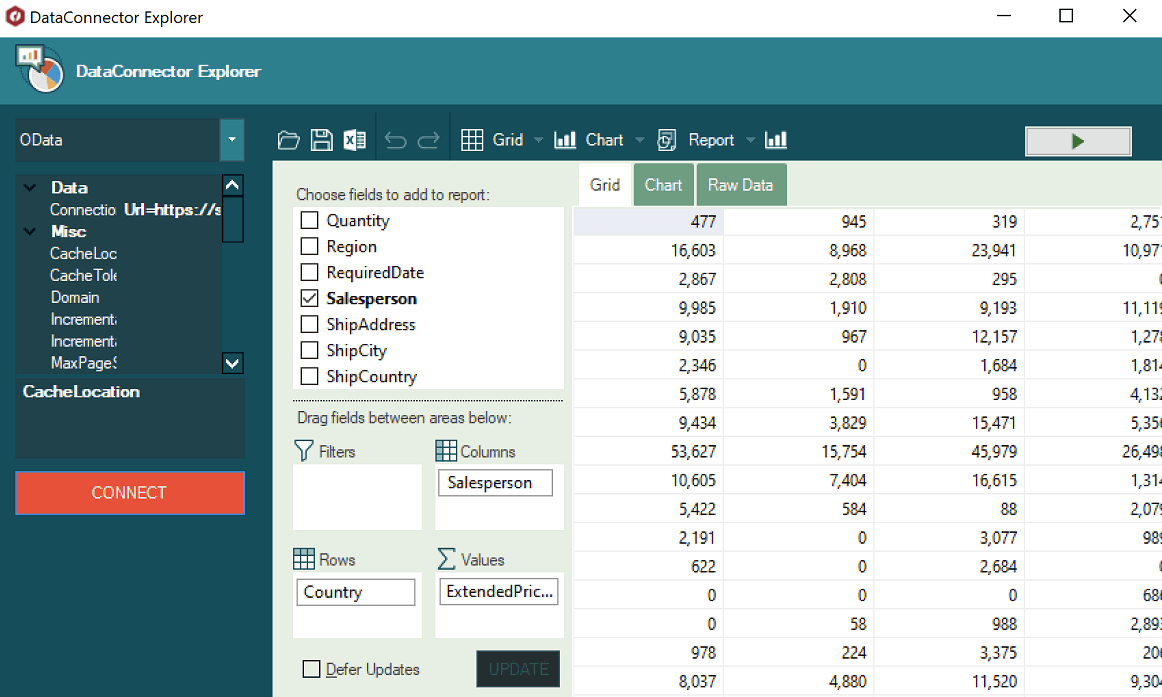Click property grid scroll down arrow
The width and height of the screenshot is (1162, 697).
tap(233, 363)
